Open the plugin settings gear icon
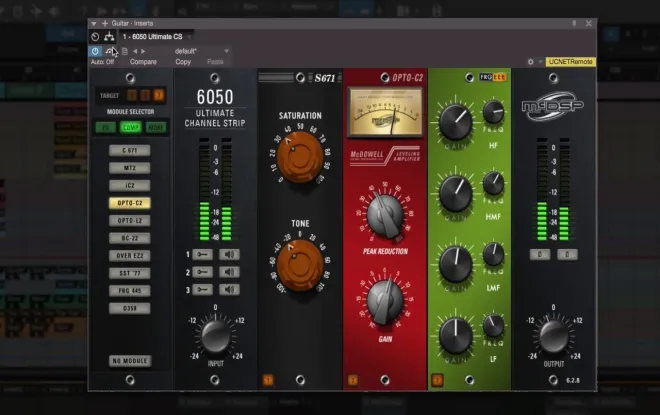The width and height of the screenshot is (660, 415). coord(530,62)
